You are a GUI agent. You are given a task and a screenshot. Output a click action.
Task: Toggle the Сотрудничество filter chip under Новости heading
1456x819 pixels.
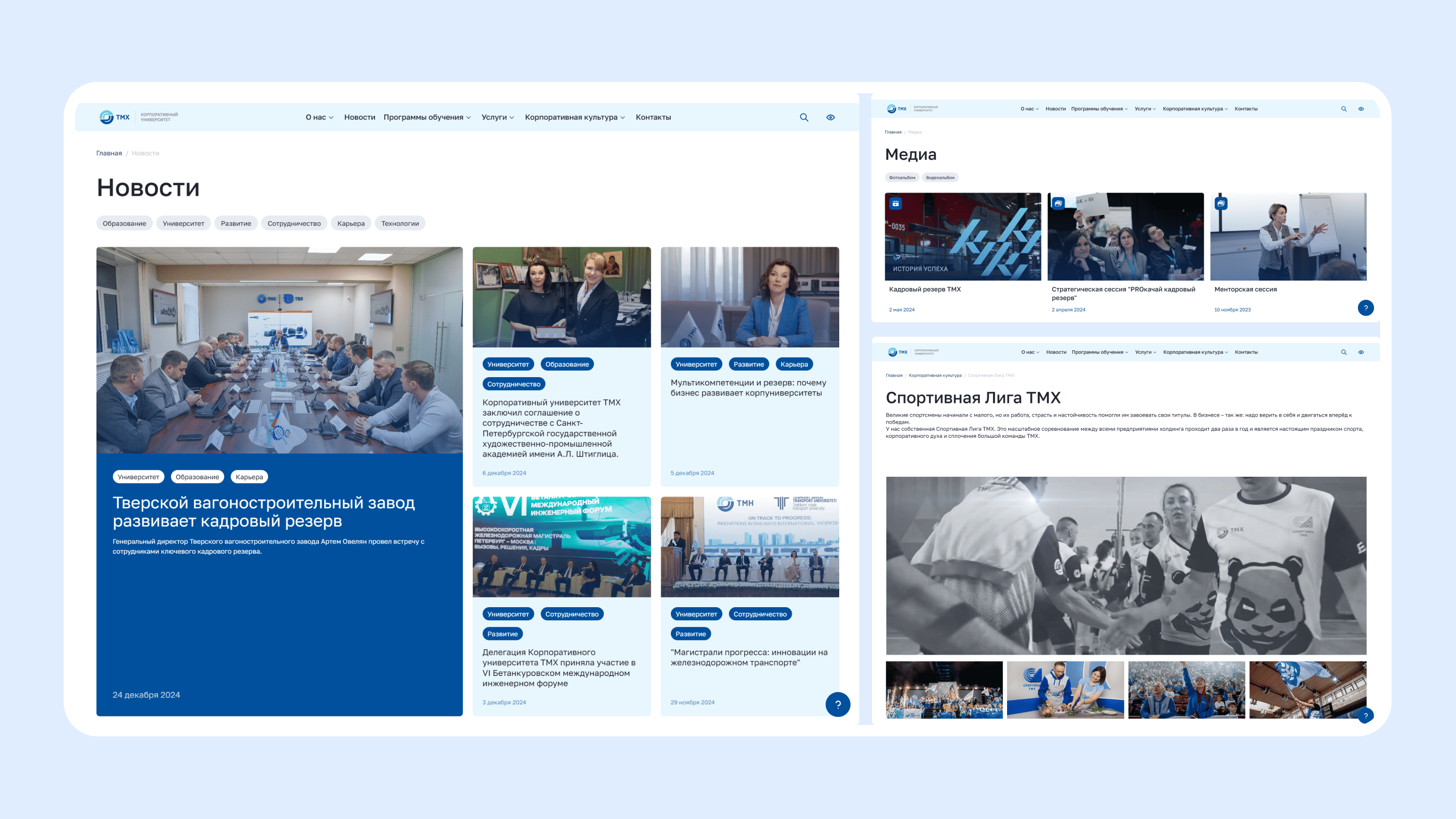click(x=294, y=223)
